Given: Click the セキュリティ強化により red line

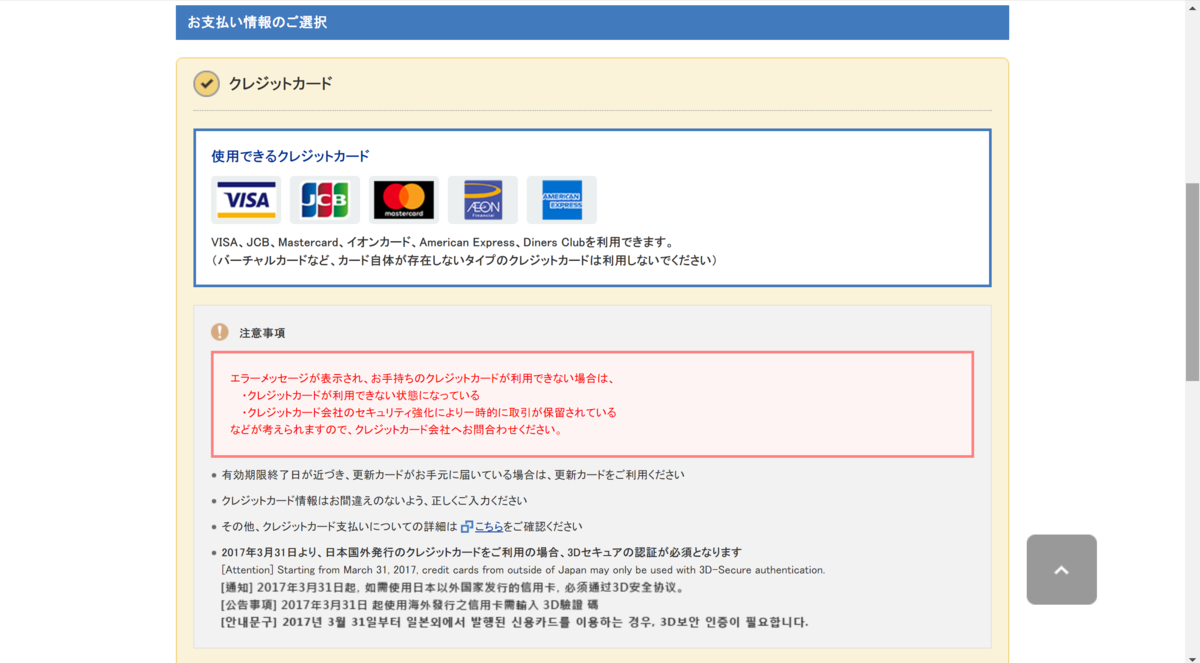Looking at the screenshot, I should tap(429, 412).
